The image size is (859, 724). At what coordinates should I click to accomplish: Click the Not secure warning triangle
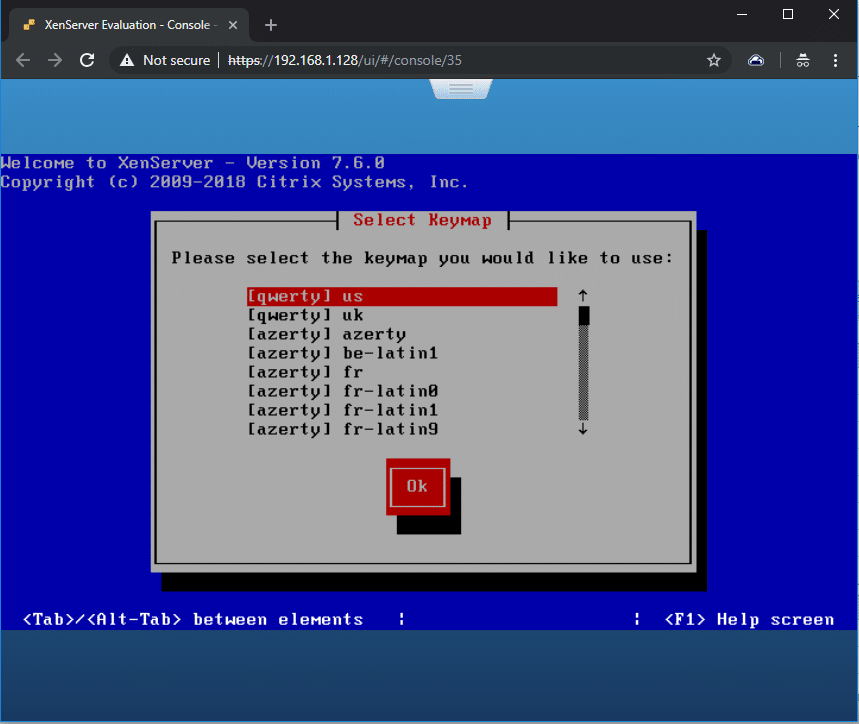point(127,60)
